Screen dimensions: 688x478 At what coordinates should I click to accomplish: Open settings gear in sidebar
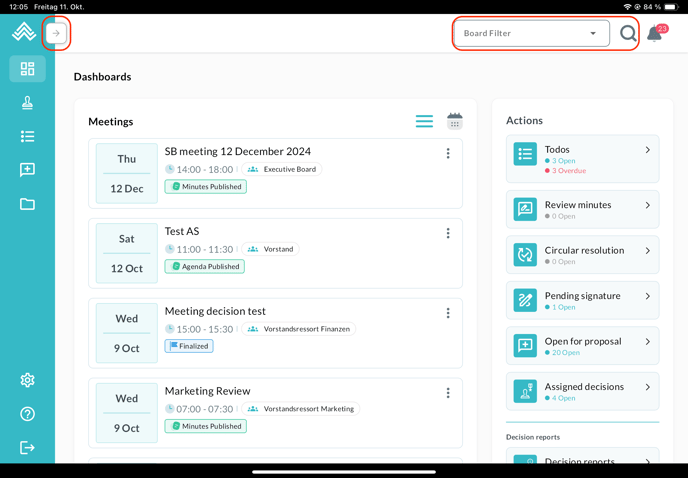pyautogui.click(x=27, y=380)
